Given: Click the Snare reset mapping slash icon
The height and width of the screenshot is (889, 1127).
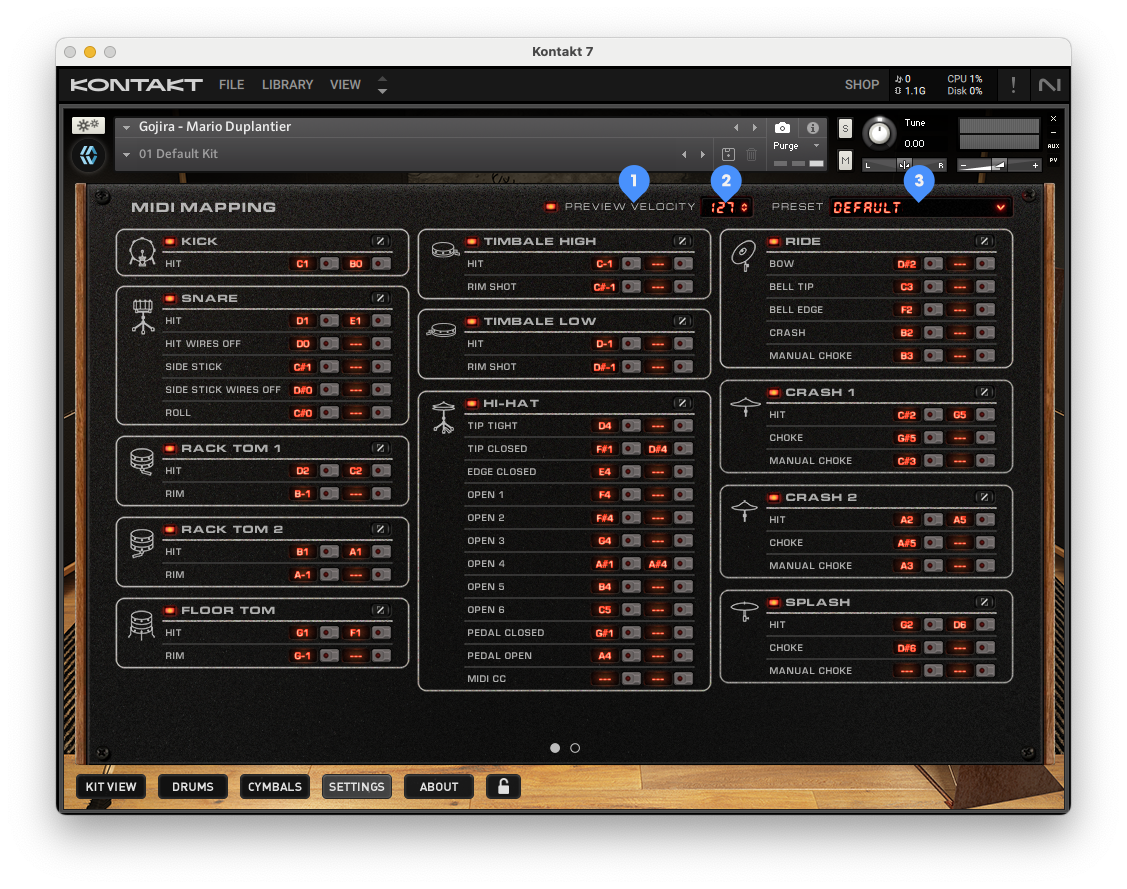Looking at the screenshot, I should (380, 298).
